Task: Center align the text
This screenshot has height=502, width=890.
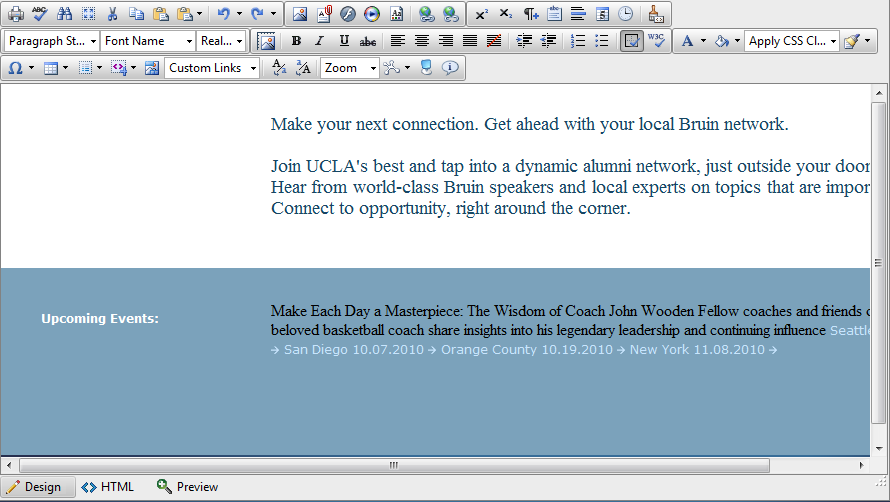Action: click(x=421, y=41)
